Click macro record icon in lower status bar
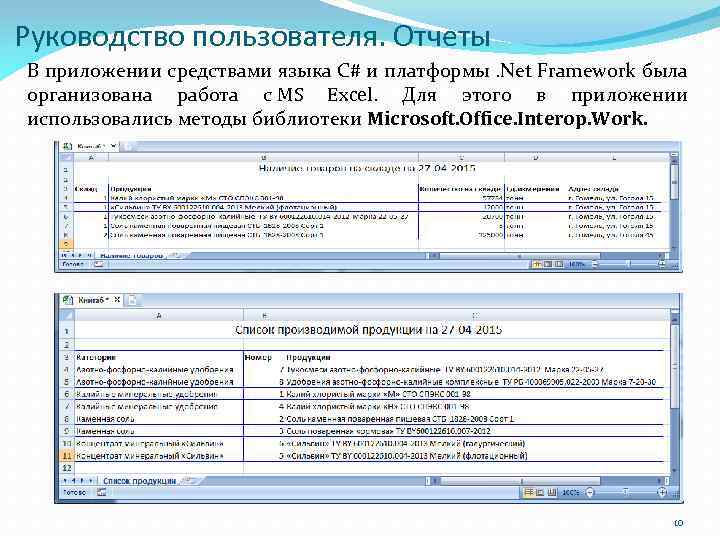The image size is (720, 540). [101, 493]
